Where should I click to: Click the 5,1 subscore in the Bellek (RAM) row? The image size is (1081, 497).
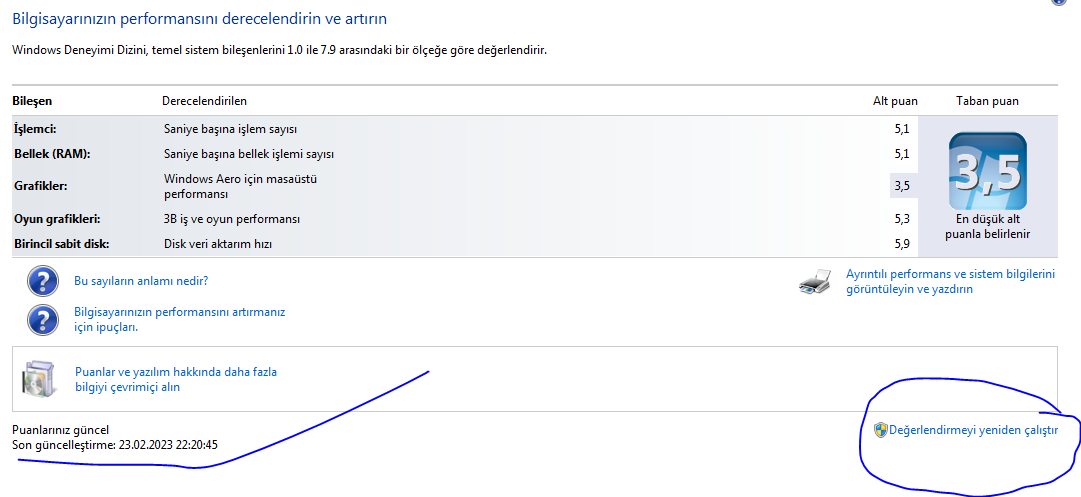point(902,154)
